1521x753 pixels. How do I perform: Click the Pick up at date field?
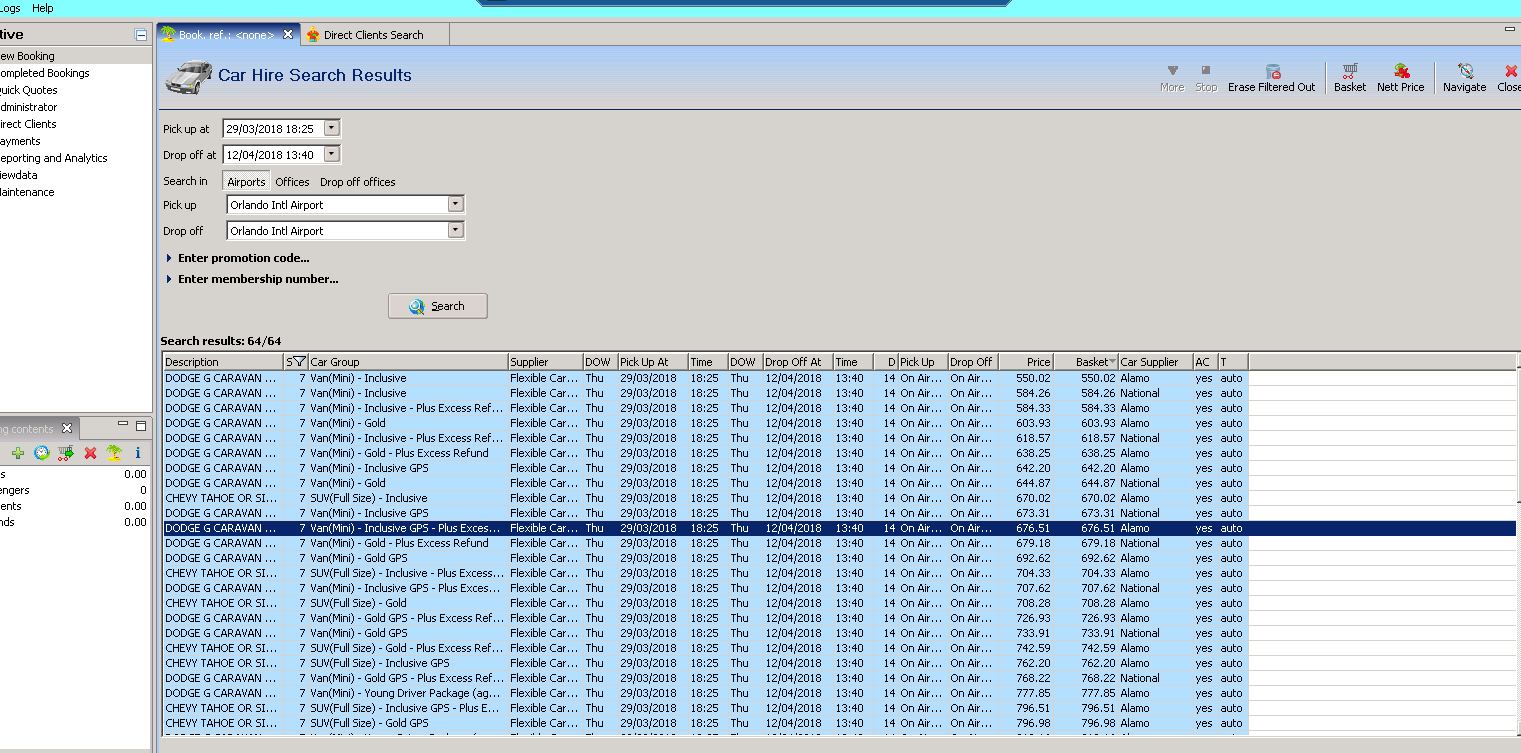pos(273,128)
